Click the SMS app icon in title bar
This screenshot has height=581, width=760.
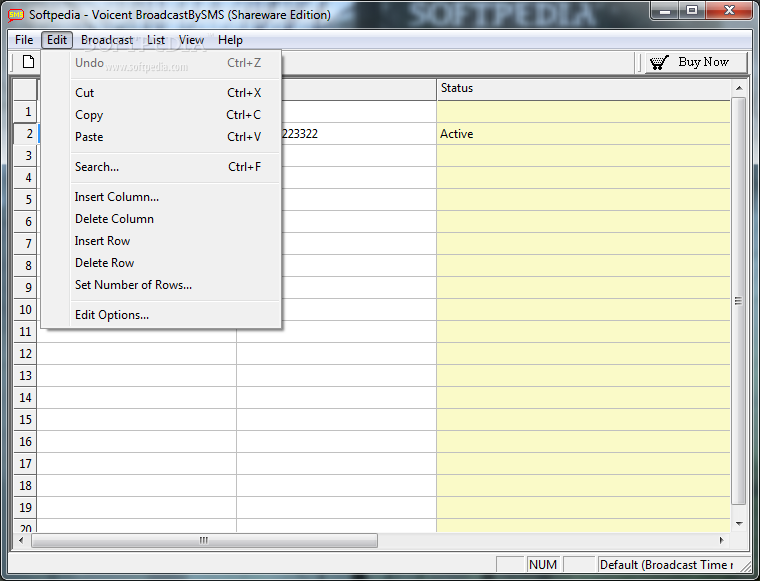coord(16,15)
